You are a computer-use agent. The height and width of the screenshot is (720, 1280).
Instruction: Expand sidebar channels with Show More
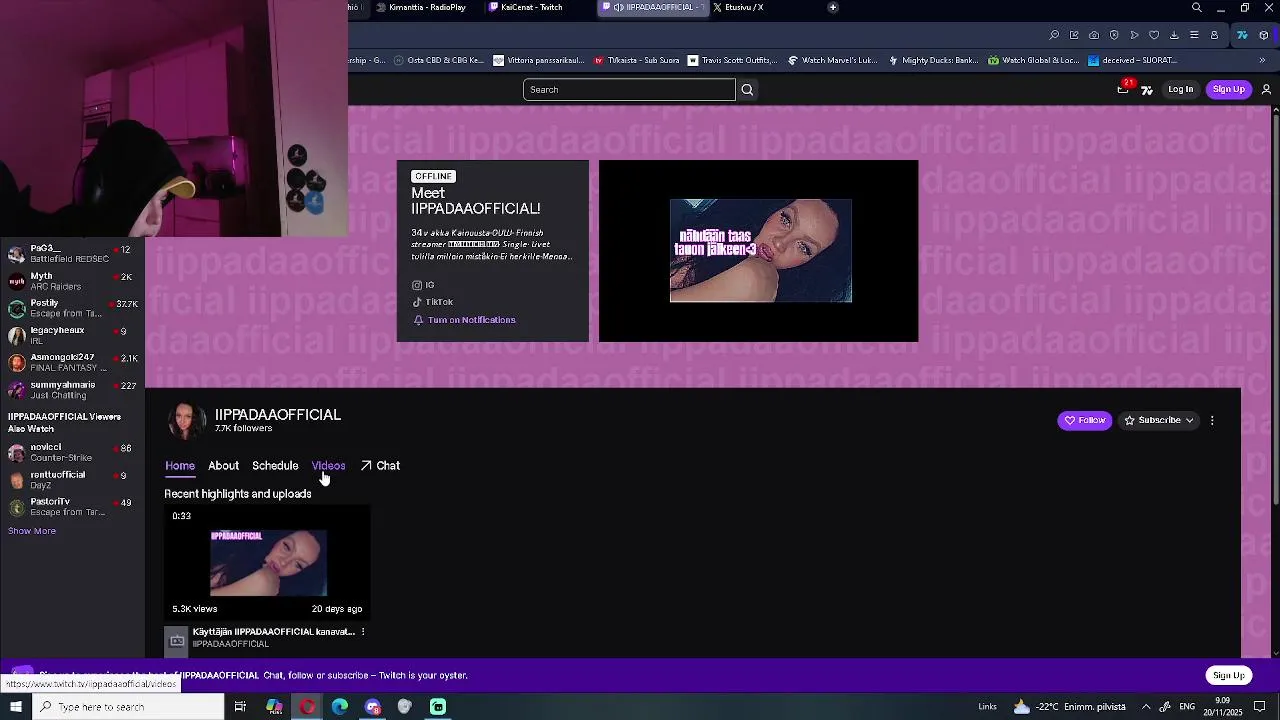tap(32, 531)
